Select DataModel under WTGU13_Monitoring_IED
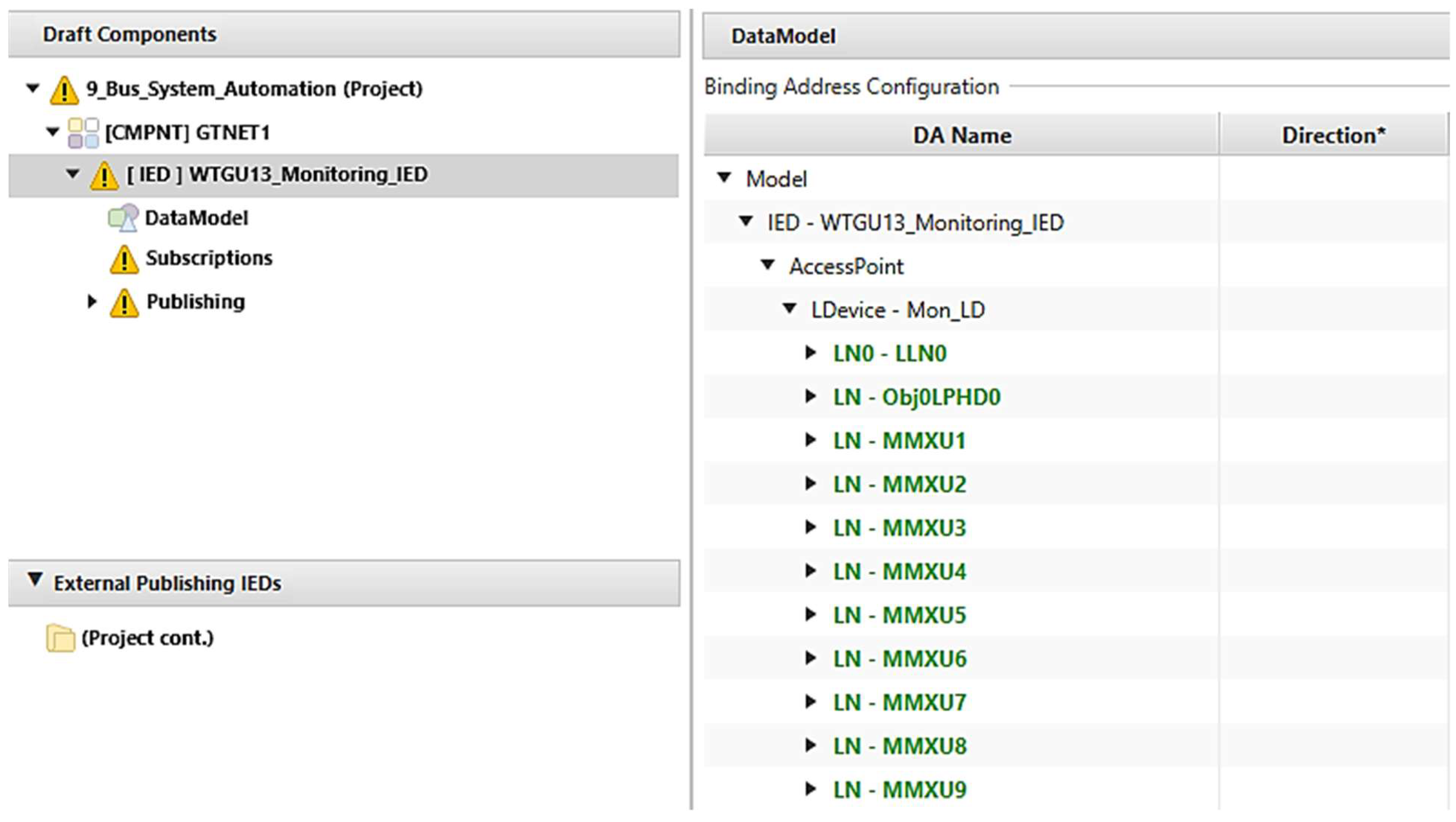The width and height of the screenshot is (1456, 822). 196,218
